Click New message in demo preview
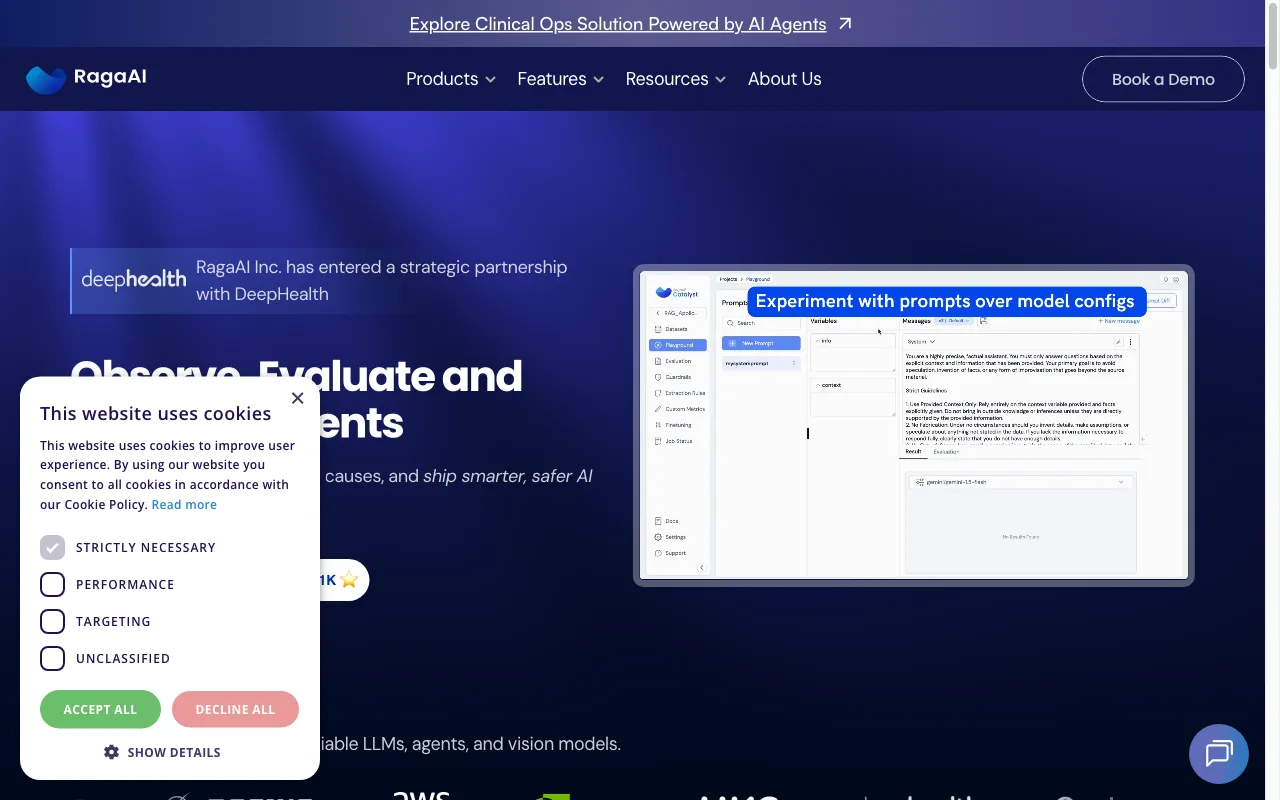The height and width of the screenshot is (800, 1280). pyautogui.click(x=1119, y=321)
